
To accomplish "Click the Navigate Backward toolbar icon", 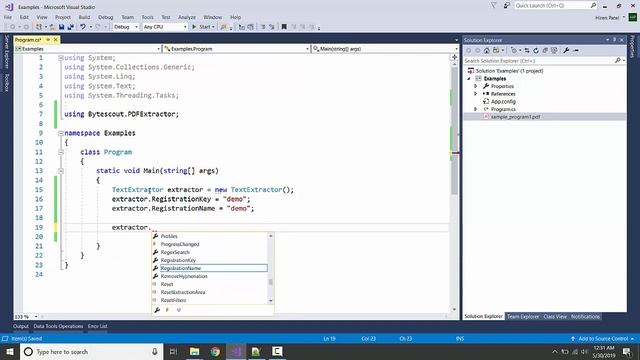I will [13, 27].
